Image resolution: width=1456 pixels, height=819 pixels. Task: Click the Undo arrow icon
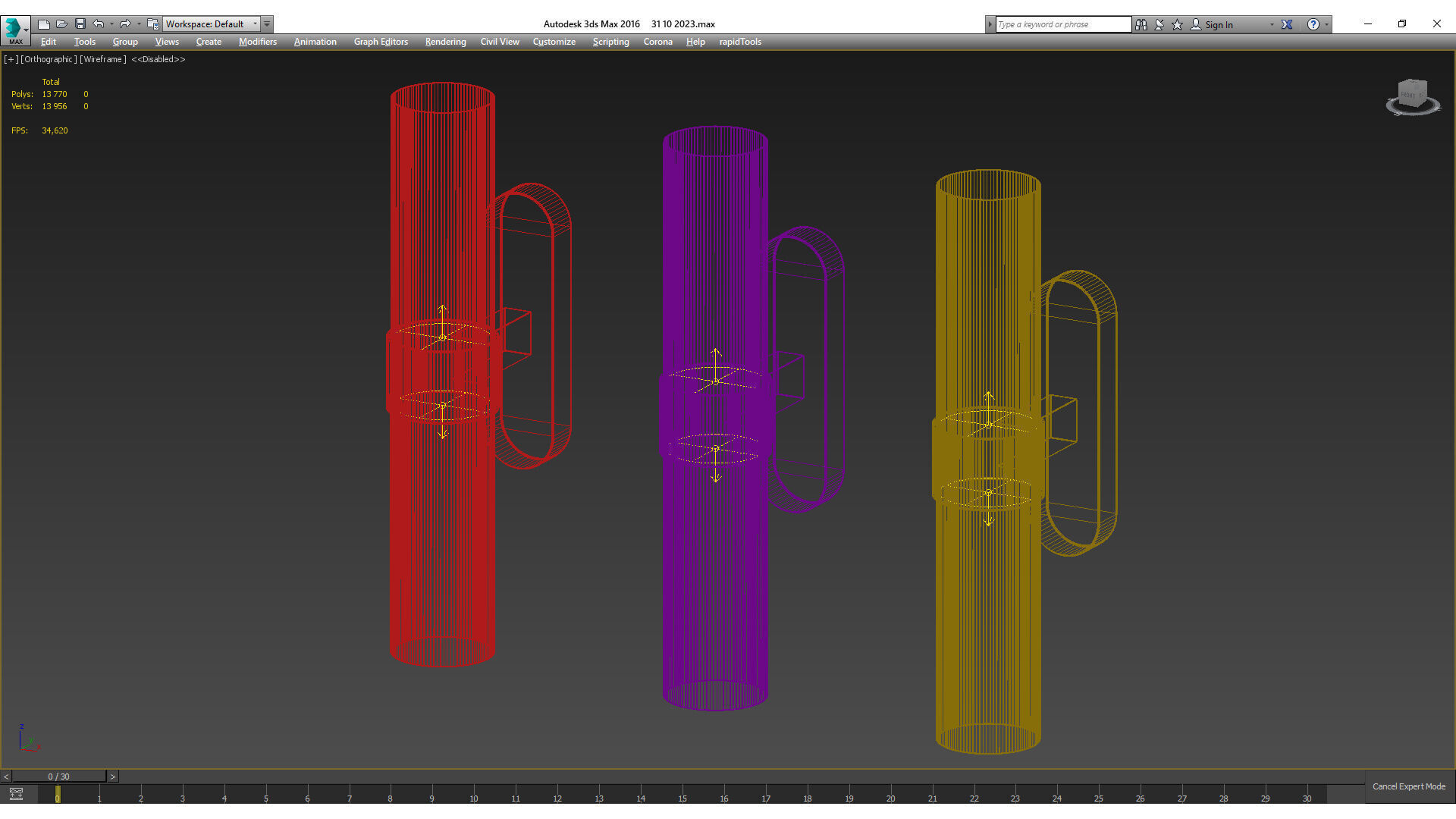99,24
